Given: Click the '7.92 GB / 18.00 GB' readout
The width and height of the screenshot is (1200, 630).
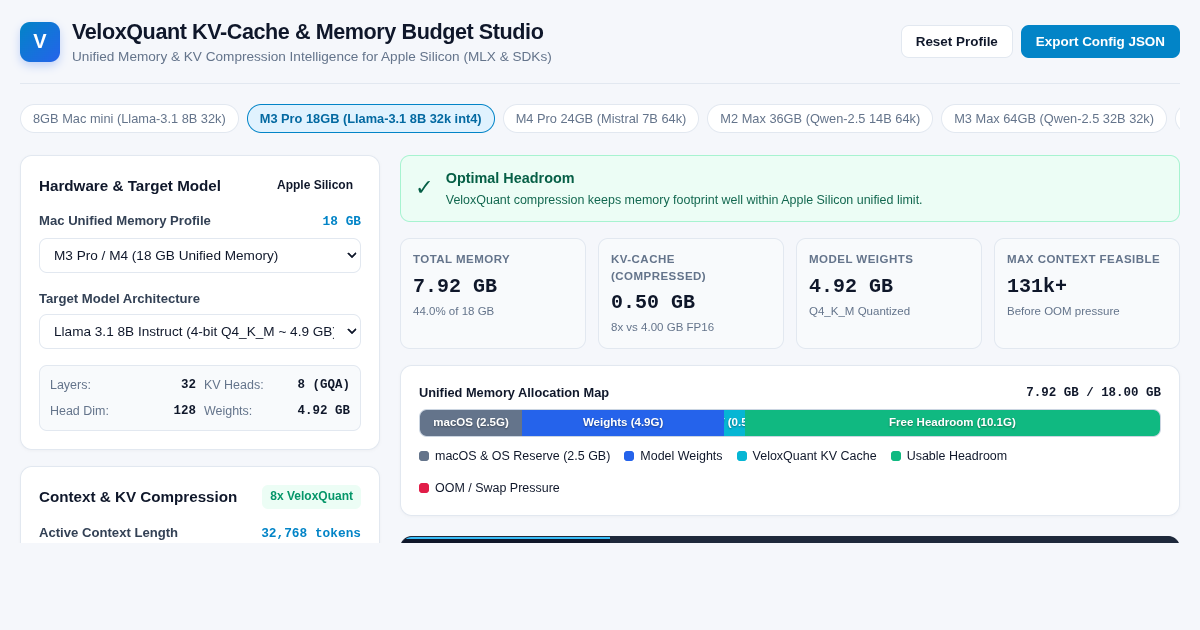Looking at the screenshot, I should (1093, 392).
